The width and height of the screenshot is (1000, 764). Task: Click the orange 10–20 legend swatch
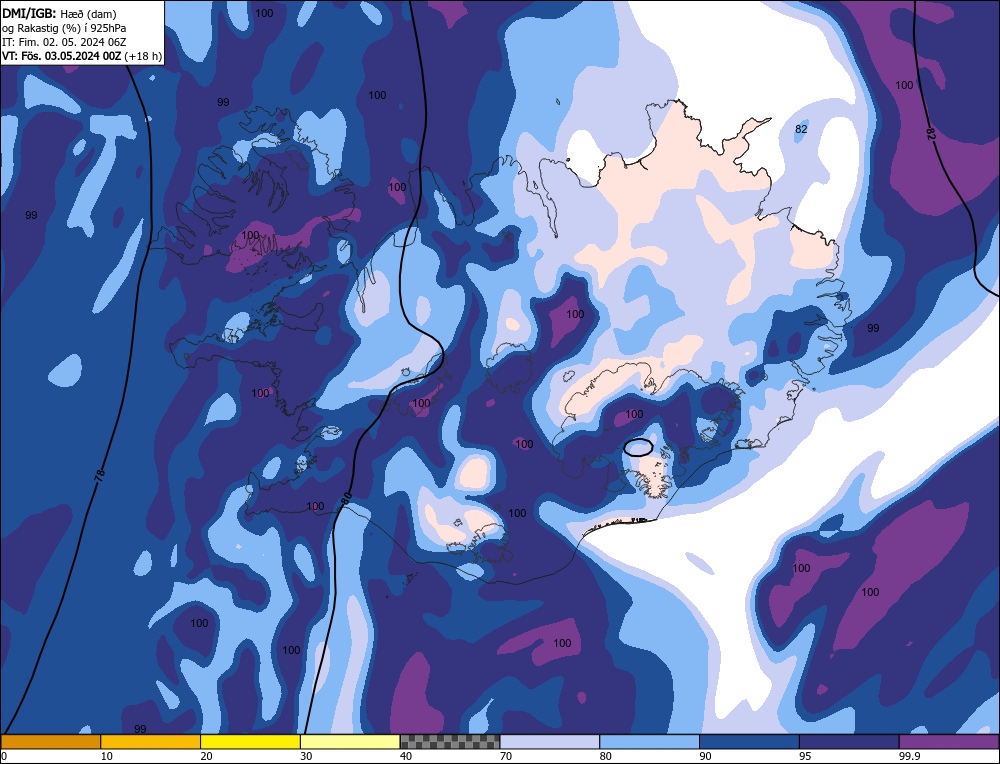(x=151, y=742)
